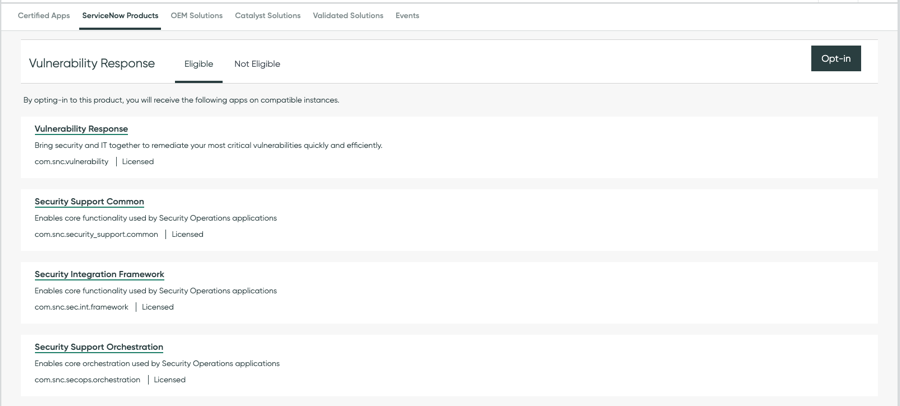This screenshot has width=900, height=406.
Task: Open the Certified Apps tab
Action: [44, 16]
